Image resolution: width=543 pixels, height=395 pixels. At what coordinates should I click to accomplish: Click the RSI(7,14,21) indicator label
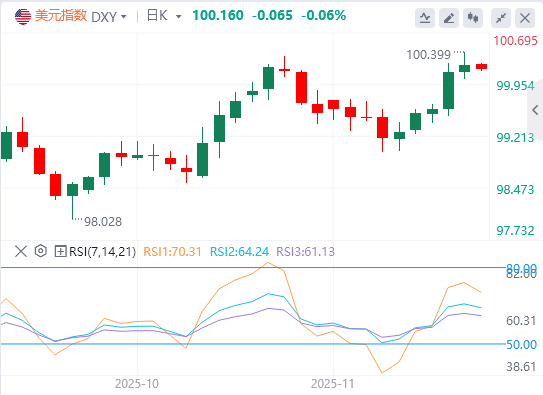[103, 251]
